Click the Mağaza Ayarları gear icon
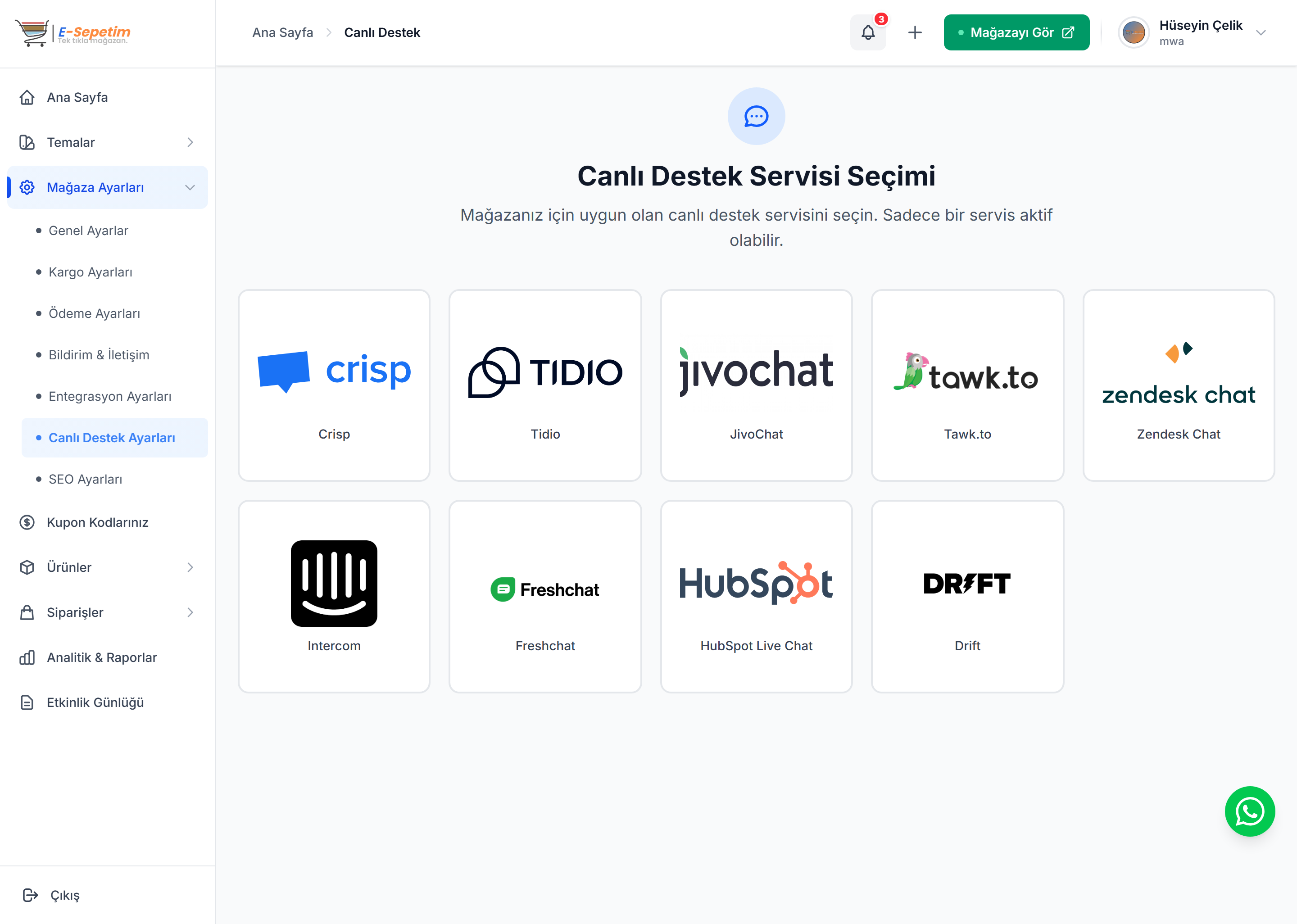 27,187
